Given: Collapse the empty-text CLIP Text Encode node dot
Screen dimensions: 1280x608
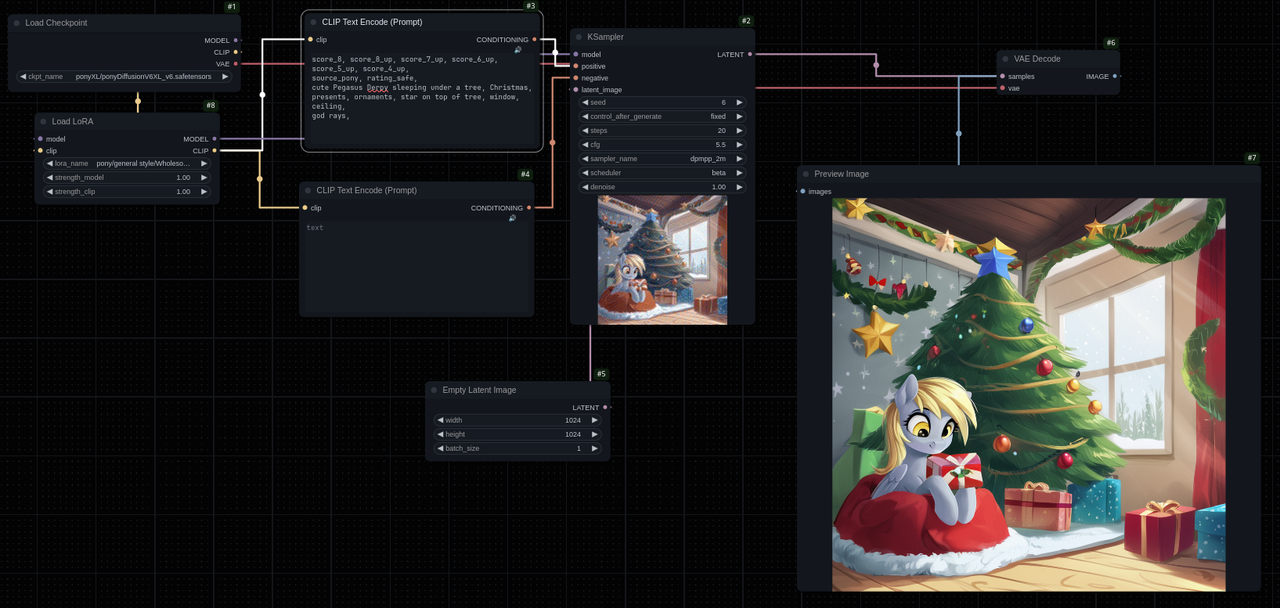Looking at the screenshot, I should (308, 190).
